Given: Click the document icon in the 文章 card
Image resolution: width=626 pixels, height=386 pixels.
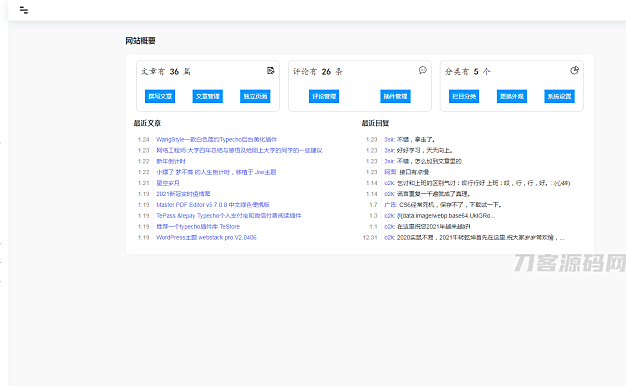Looking at the screenshot, I should (x=271, y=71).
